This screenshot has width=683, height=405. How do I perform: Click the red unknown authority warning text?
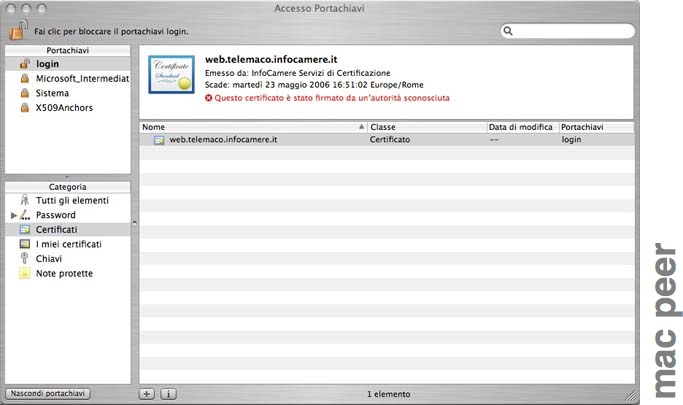coord(332,98)
